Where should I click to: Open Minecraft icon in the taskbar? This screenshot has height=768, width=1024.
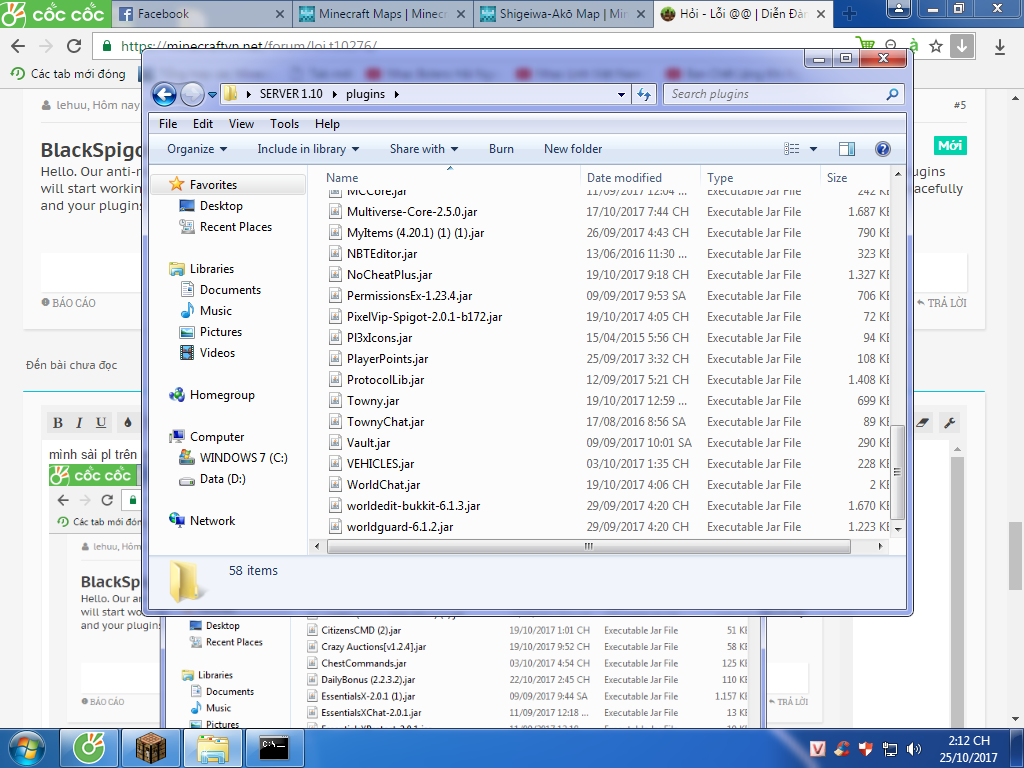(x=150, y=747)
